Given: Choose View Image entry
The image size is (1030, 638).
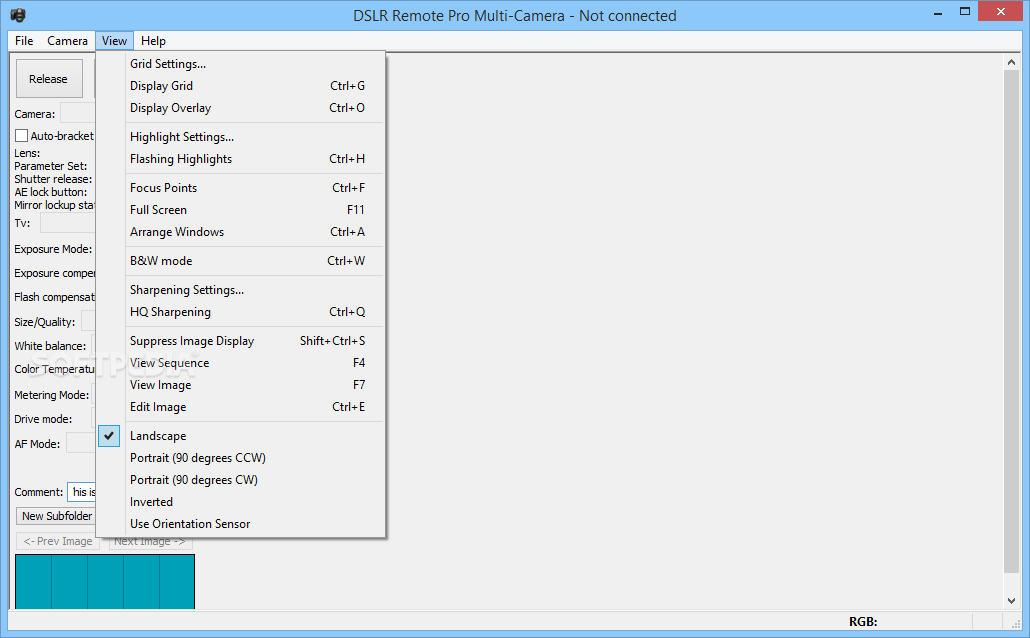Looking at the screenshot, I should point(240,385).
